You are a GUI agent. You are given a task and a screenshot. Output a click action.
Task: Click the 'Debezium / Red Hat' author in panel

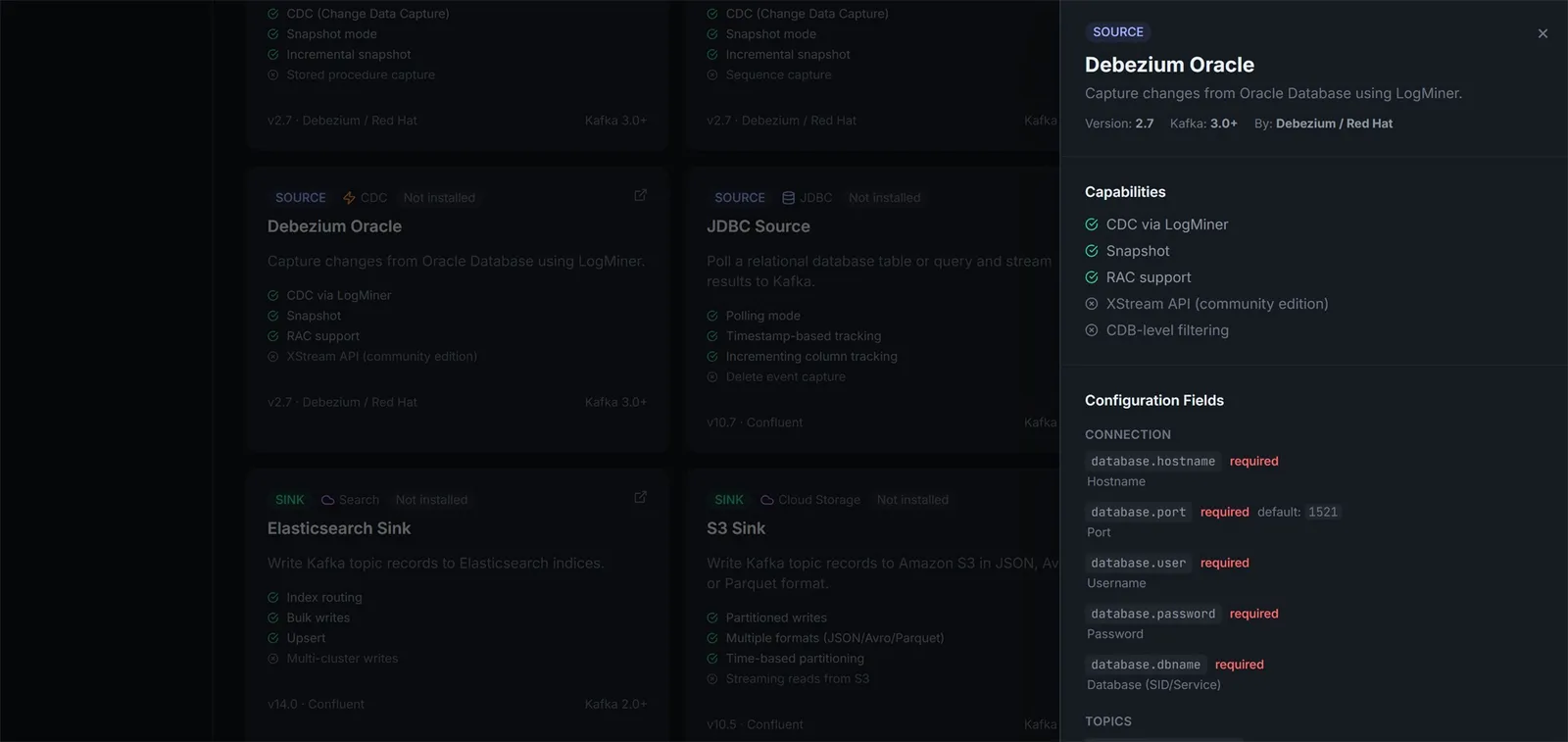click(1334, 124)
